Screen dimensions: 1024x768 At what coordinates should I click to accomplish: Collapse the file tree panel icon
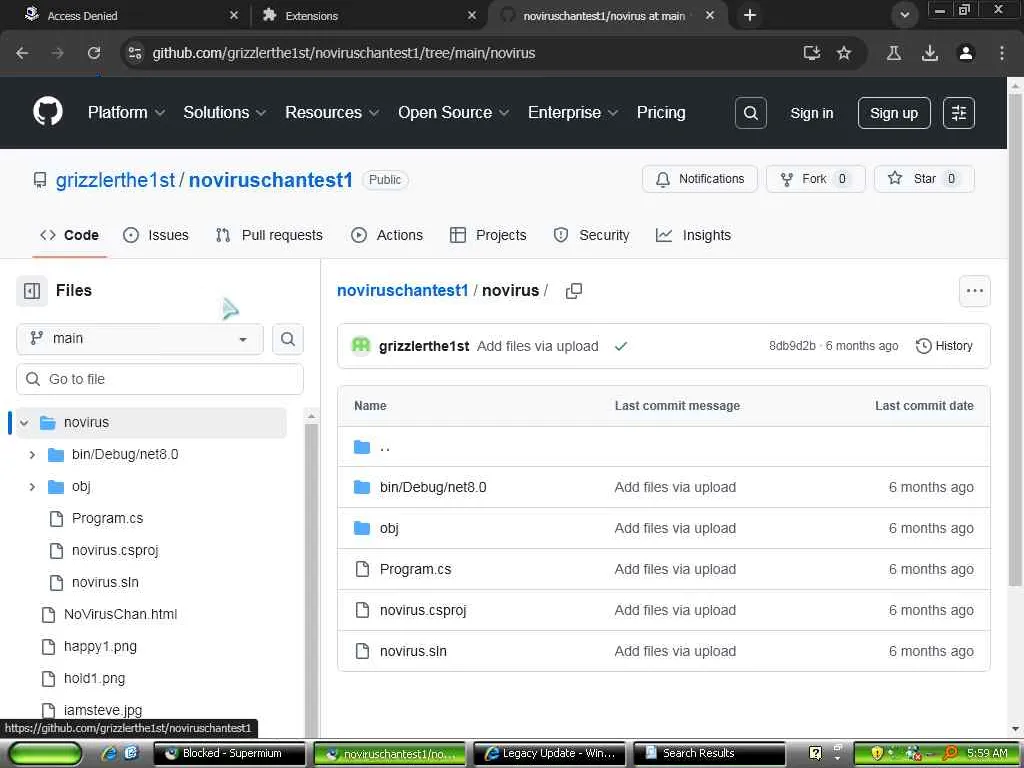coord(32,291)
